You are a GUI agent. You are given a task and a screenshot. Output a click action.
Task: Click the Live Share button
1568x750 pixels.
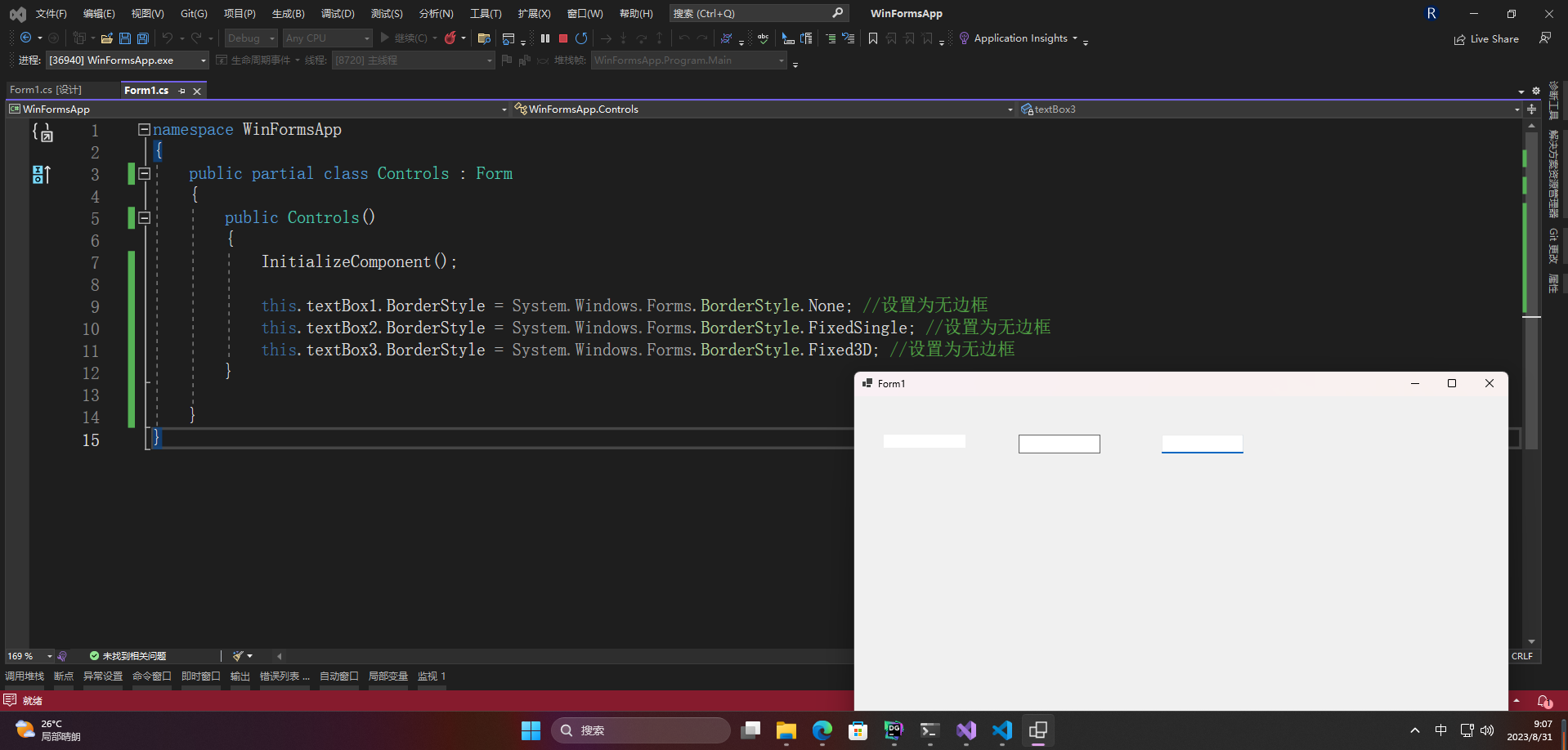[x=1486, y=39]
